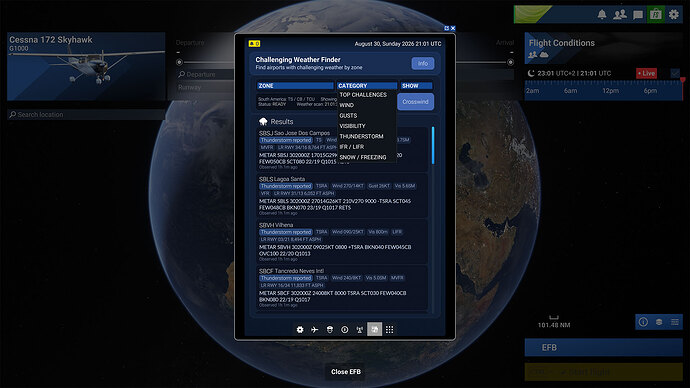Open the info circle icon above EFB panel

(643, 322)
